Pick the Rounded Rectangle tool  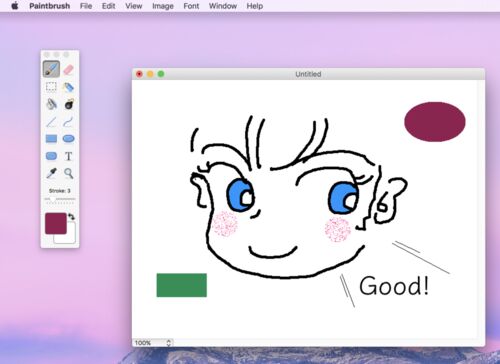coord(51,156)
